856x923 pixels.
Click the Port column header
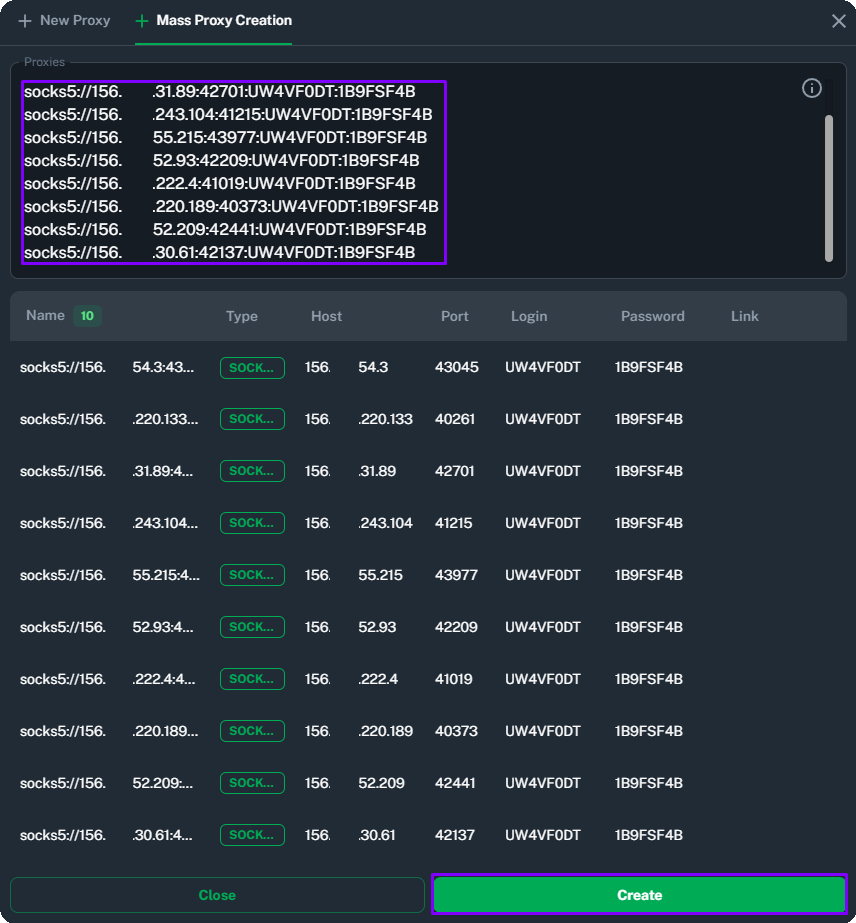pyautogui.click(x=455, y=316)
